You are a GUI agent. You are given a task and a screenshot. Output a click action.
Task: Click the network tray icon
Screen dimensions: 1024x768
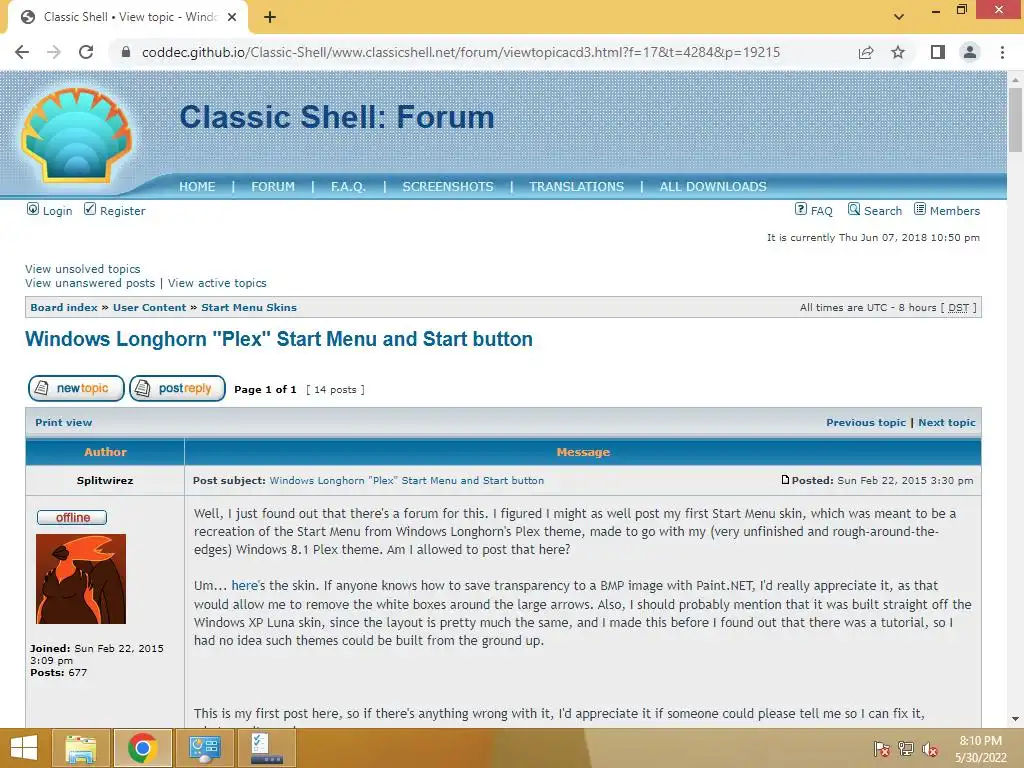pos(906,749)
